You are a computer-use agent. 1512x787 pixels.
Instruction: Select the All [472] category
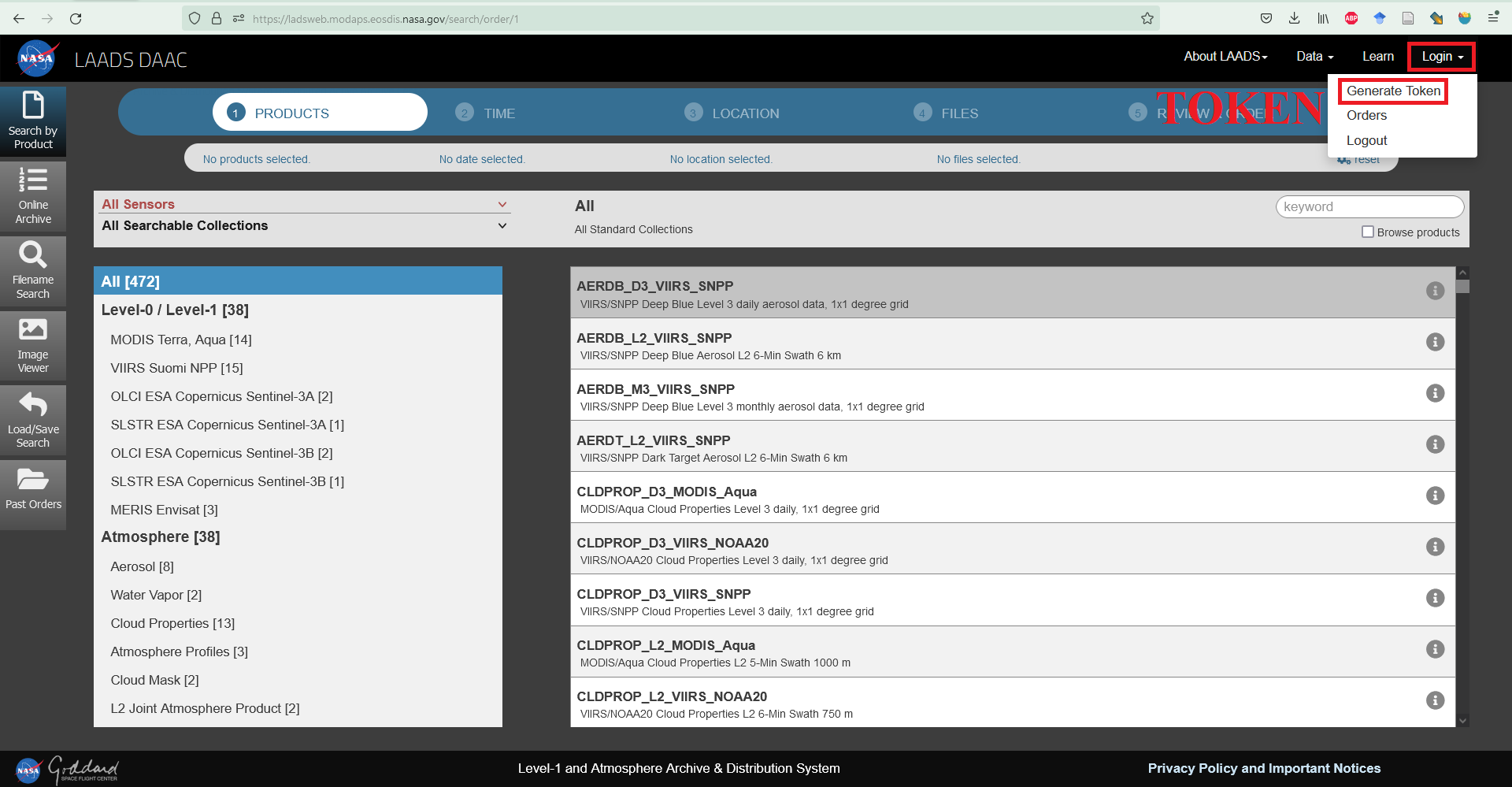(x=298, y=281)
